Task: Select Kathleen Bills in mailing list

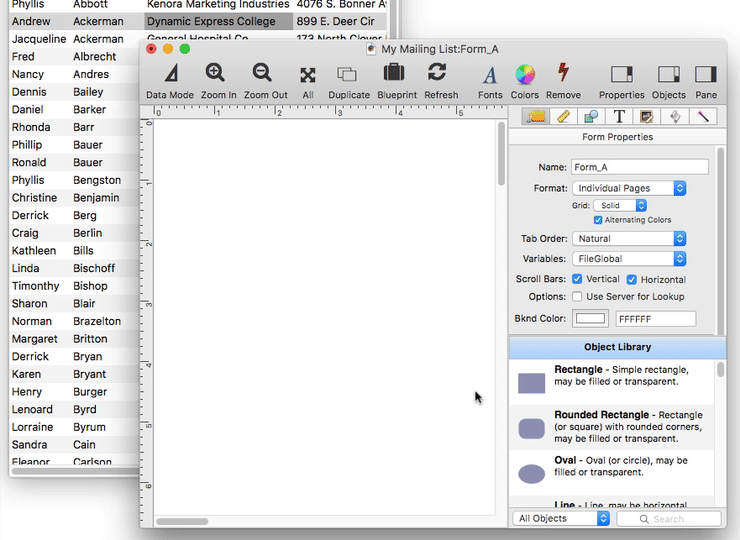Action: (x=74, y=250)
